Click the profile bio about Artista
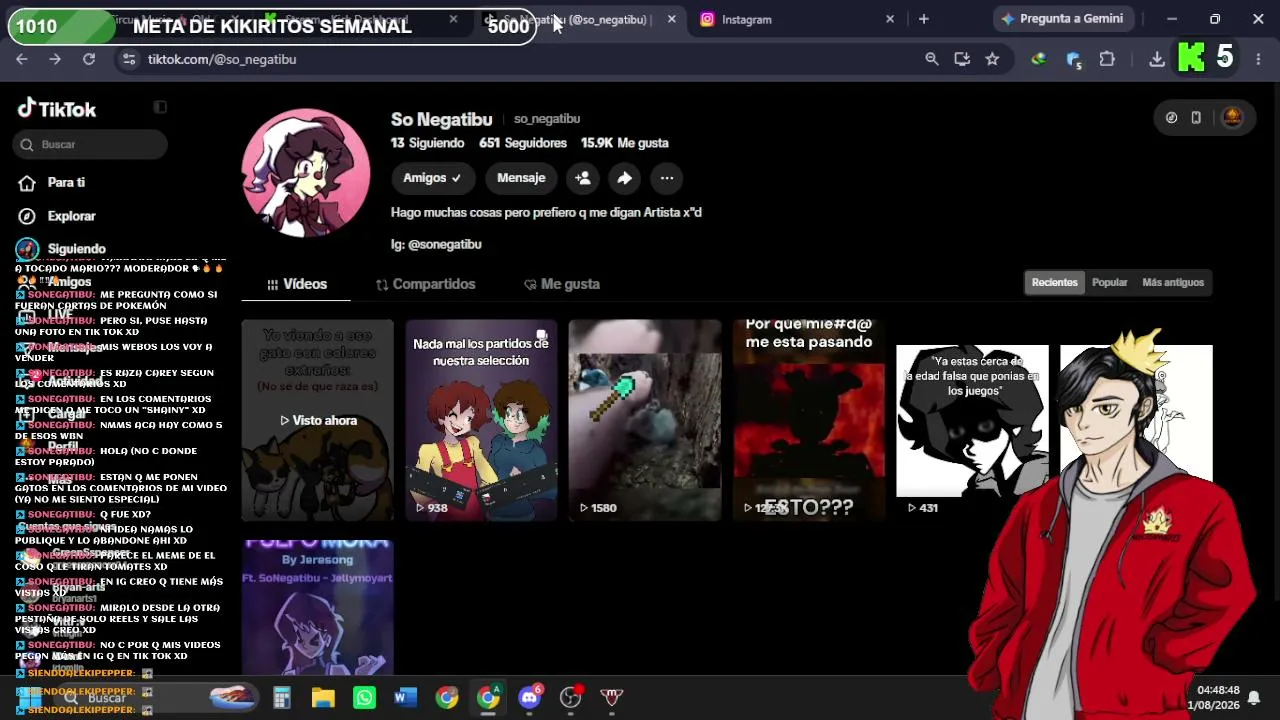The image size is (1280, 720). 546,212
